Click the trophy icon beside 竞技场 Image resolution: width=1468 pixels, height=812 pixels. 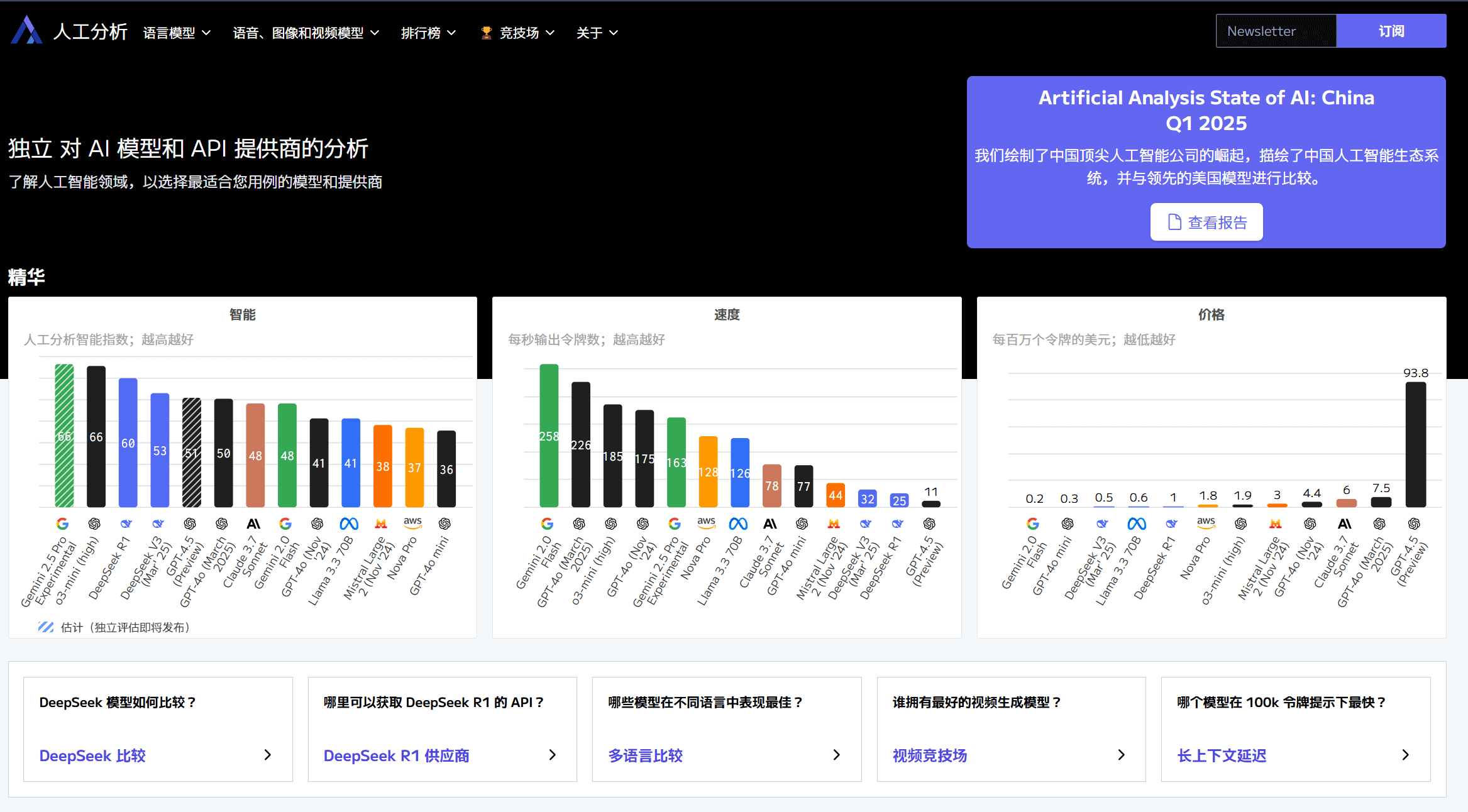coord(486,33)
